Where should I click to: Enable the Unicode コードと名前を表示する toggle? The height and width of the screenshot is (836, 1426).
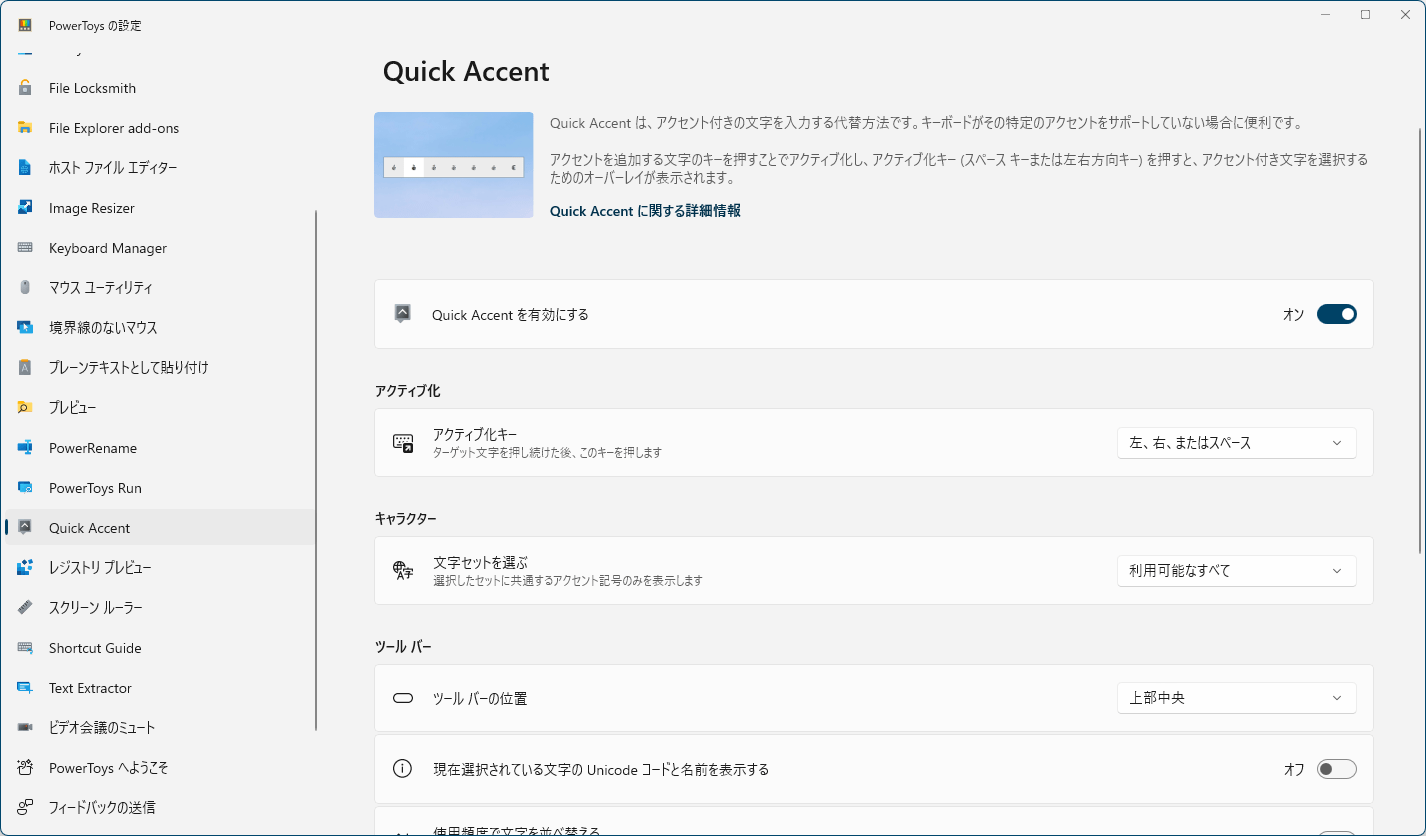pos(1336,769)
